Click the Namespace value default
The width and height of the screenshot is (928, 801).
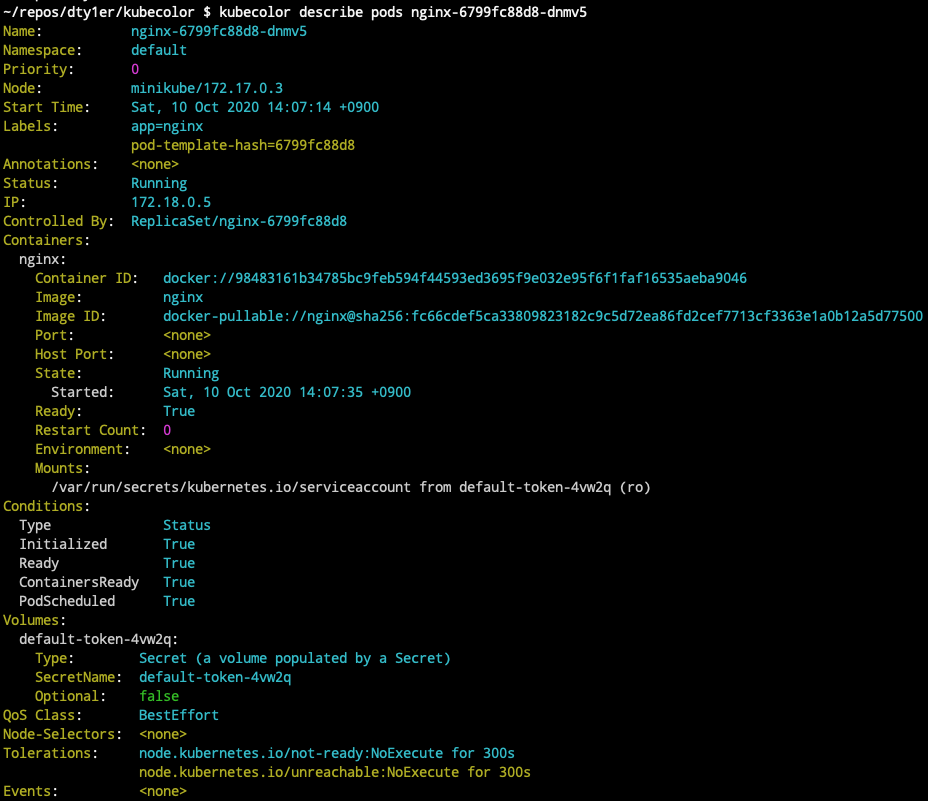[x=159, y=50]
